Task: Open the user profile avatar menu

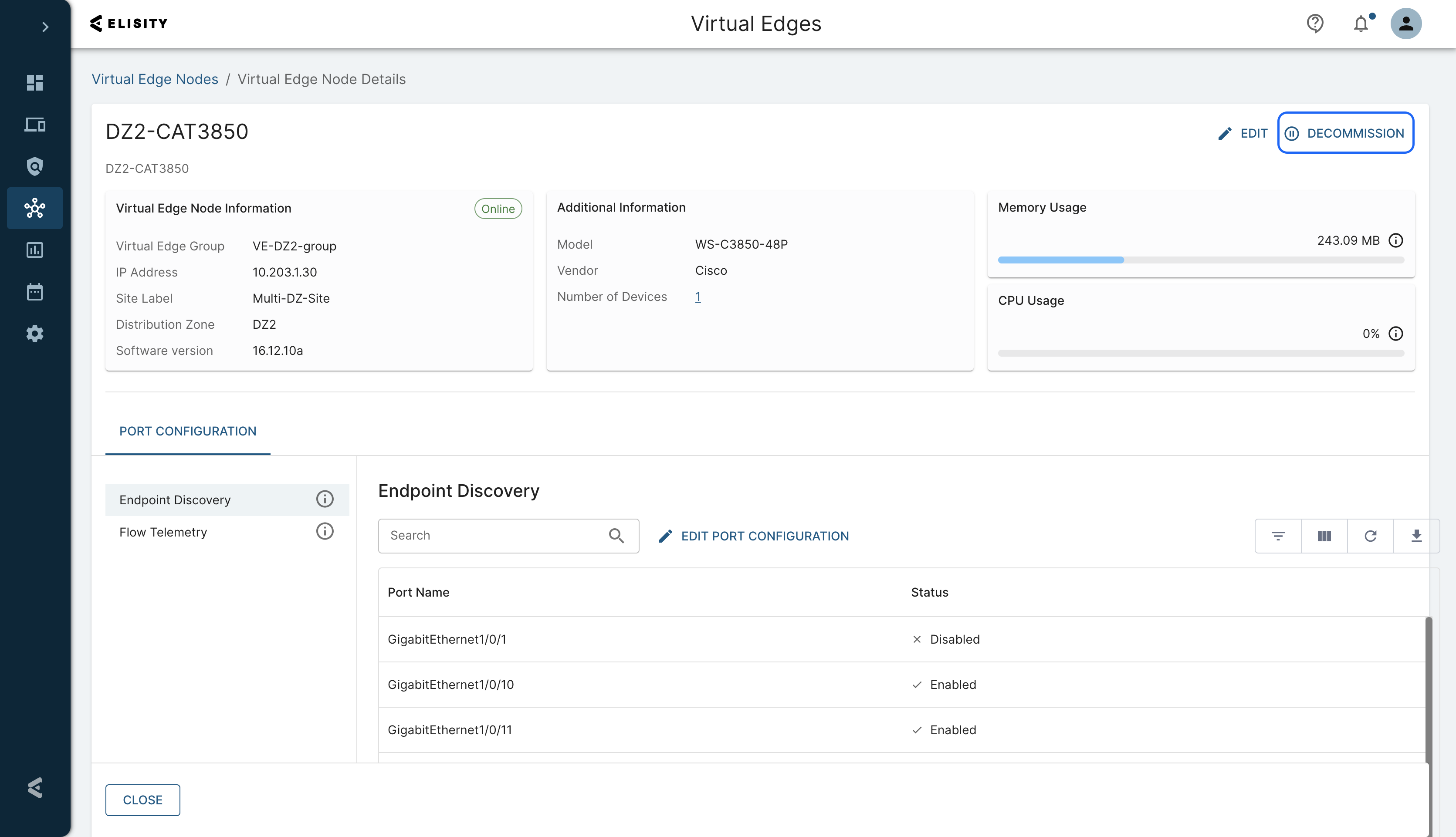Action: pos(1405,24)
